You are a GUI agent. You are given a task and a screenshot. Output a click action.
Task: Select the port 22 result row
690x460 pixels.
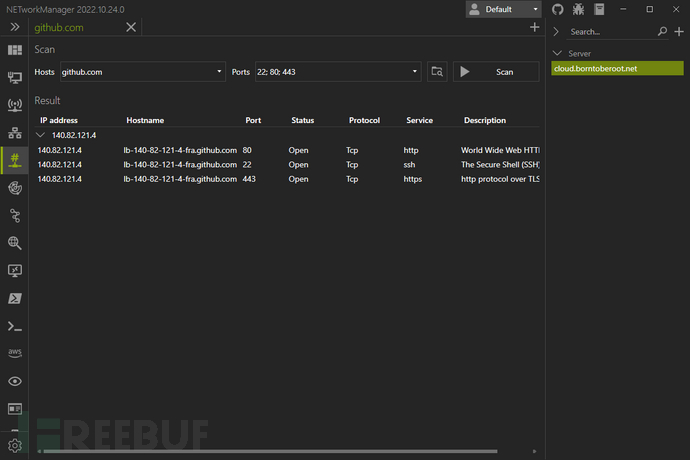[x=287, y=165]
